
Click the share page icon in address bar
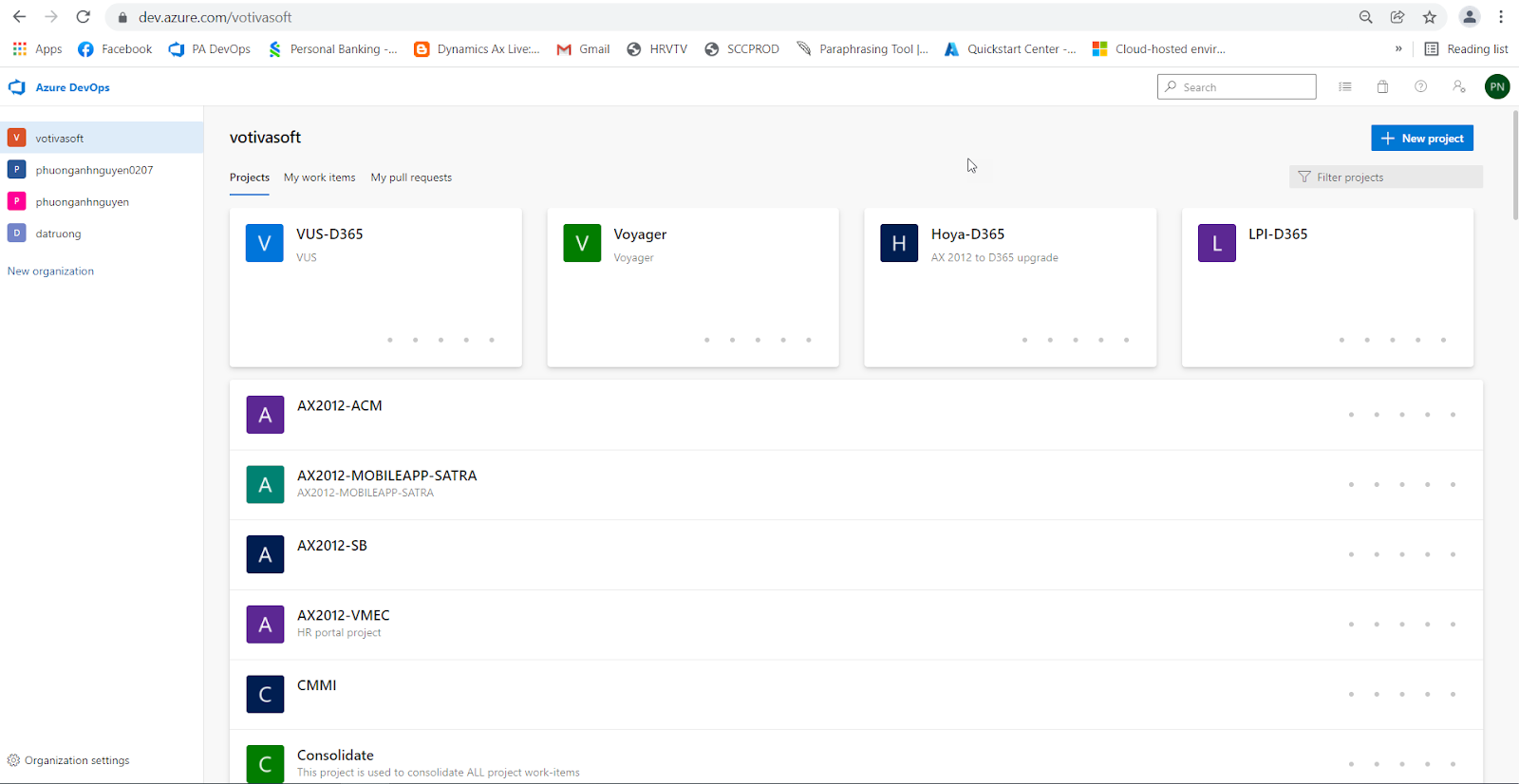[x=1397, y=17]
